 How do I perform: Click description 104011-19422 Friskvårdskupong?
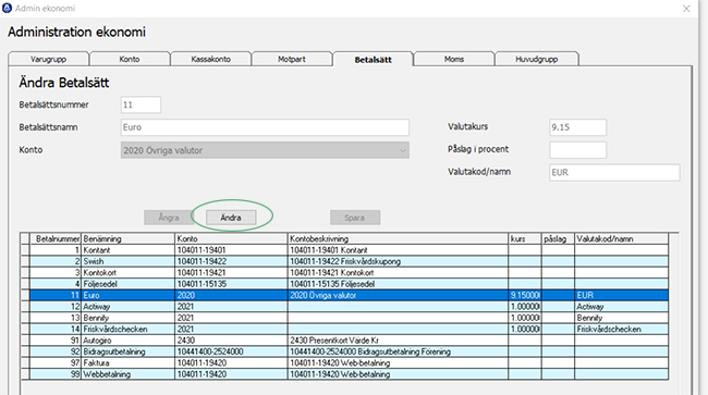398,261
